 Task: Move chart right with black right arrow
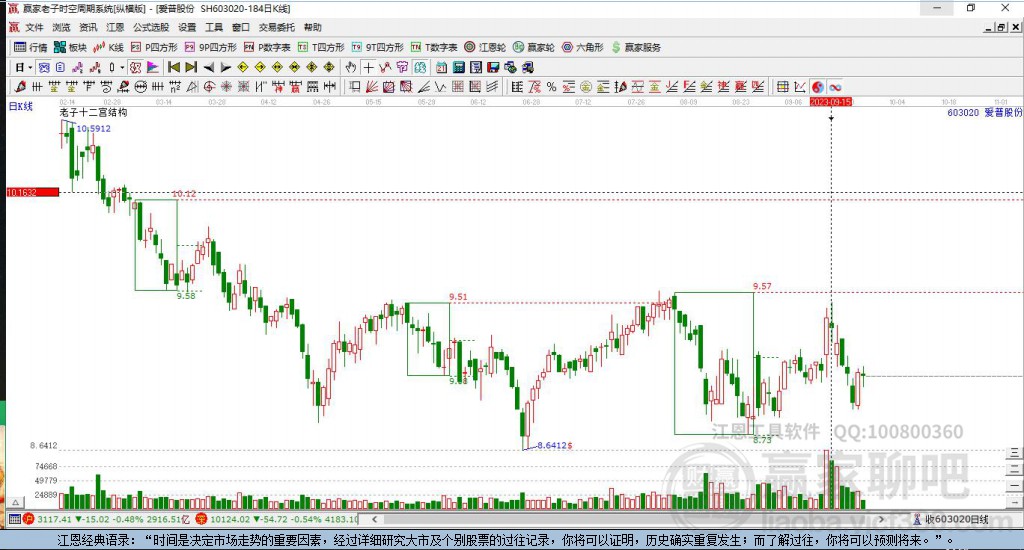[x=225, y=67]
